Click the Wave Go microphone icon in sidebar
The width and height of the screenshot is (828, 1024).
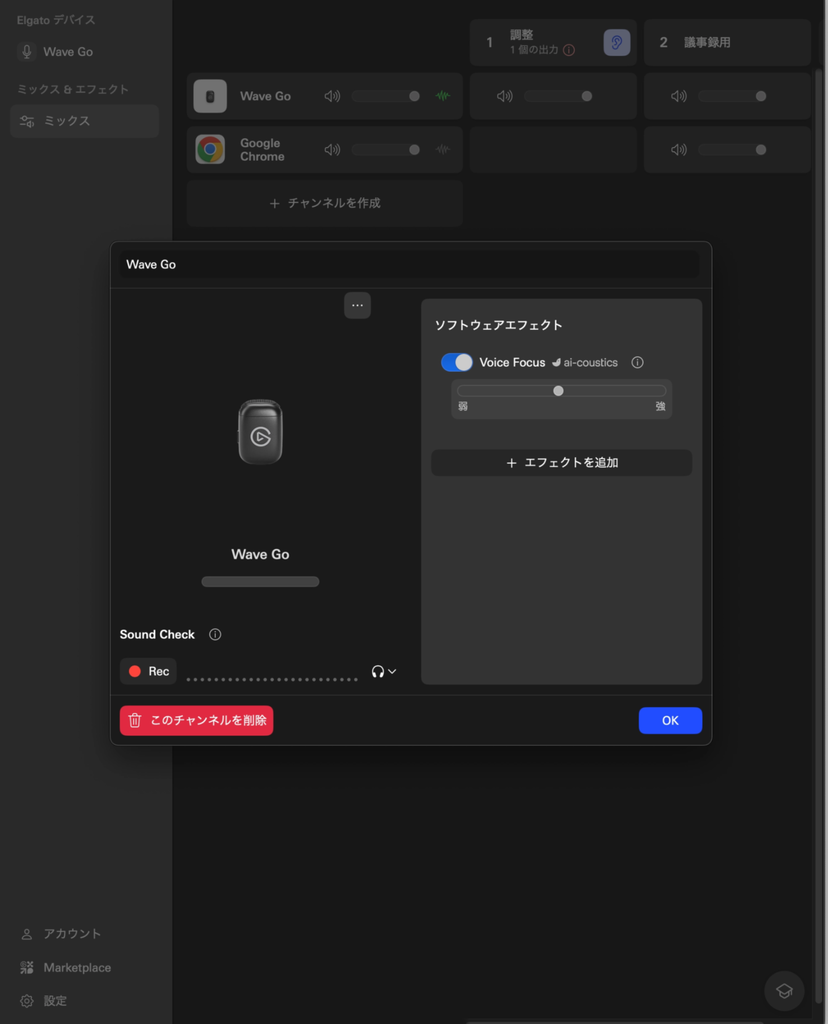[x=27, y=52]
